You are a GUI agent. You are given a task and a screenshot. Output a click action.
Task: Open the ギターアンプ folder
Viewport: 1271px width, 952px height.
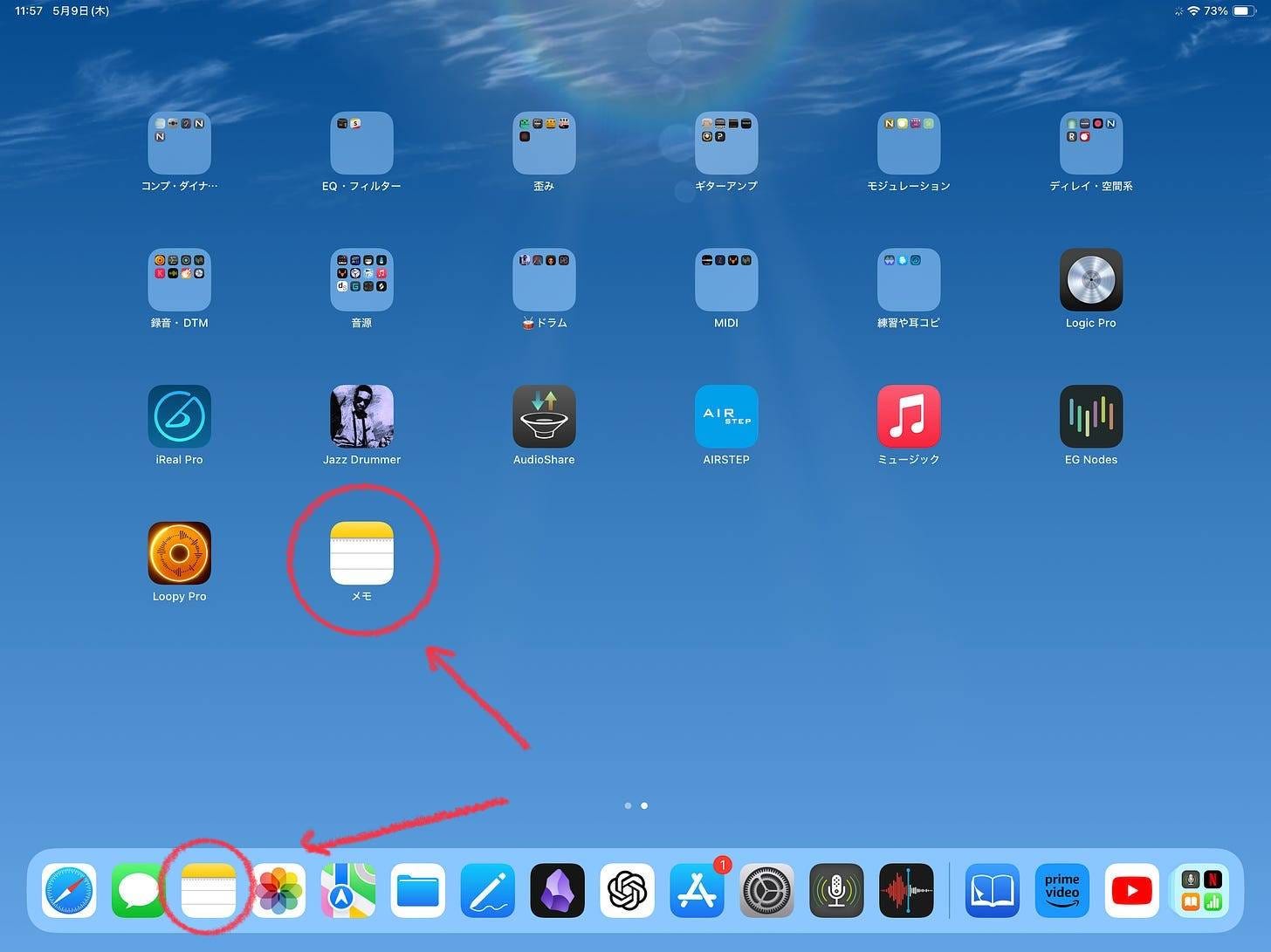[726, 143]
